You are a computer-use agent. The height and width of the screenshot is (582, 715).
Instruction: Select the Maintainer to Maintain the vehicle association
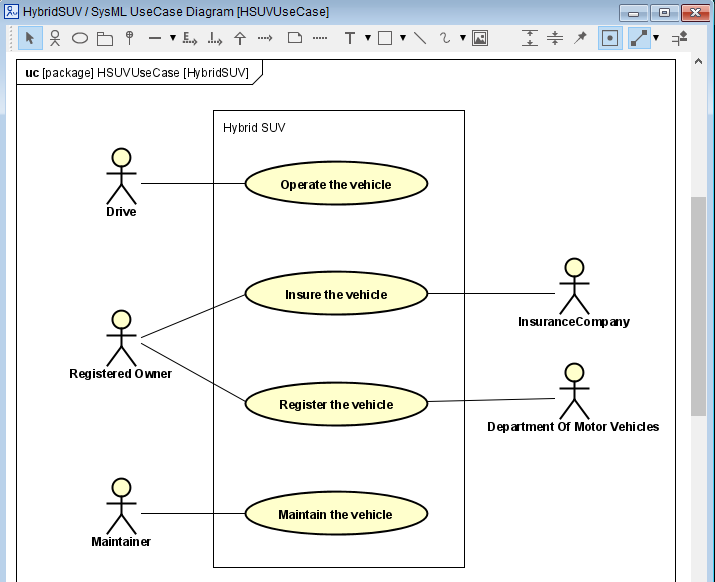pyautogui.click(x=193, y=513)
